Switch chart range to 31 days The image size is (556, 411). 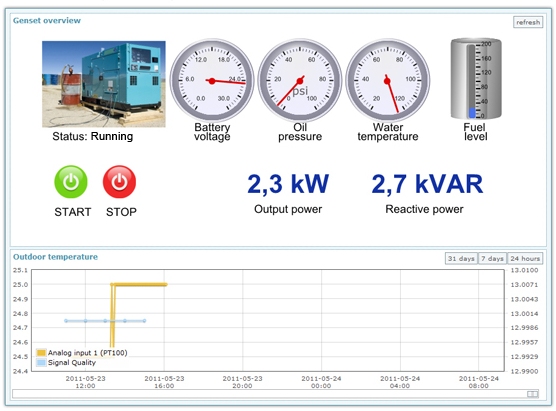(x=461, y=259)
